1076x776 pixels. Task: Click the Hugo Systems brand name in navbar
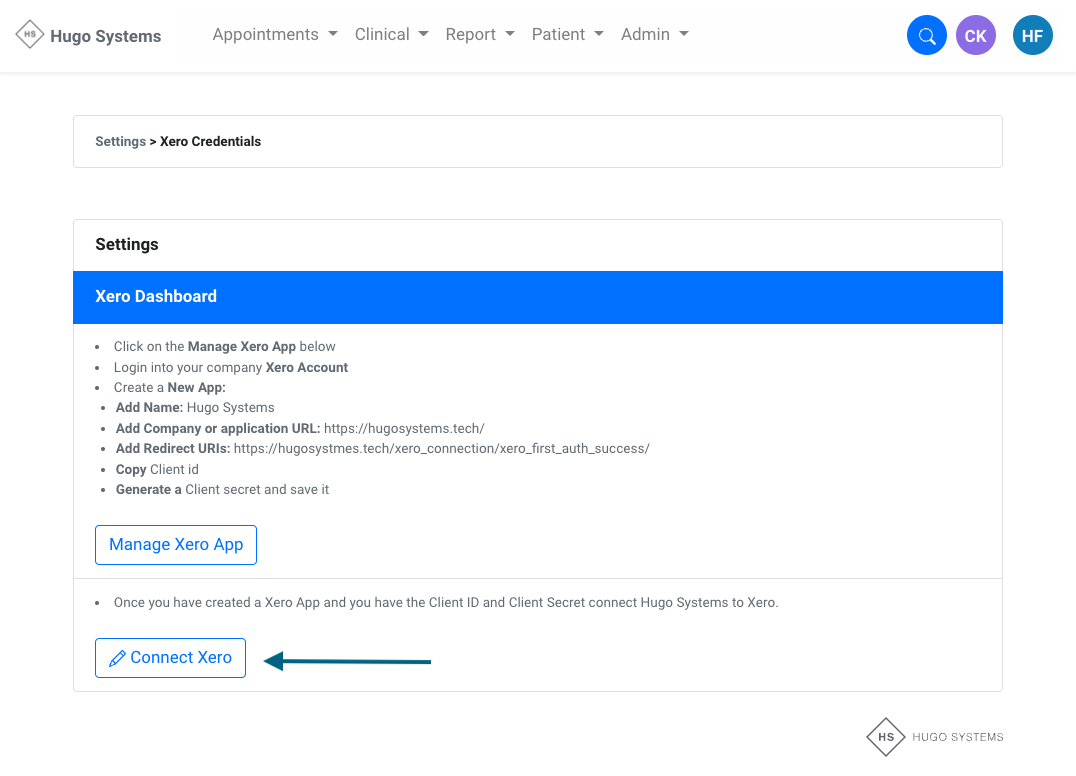tap(105, 36)
